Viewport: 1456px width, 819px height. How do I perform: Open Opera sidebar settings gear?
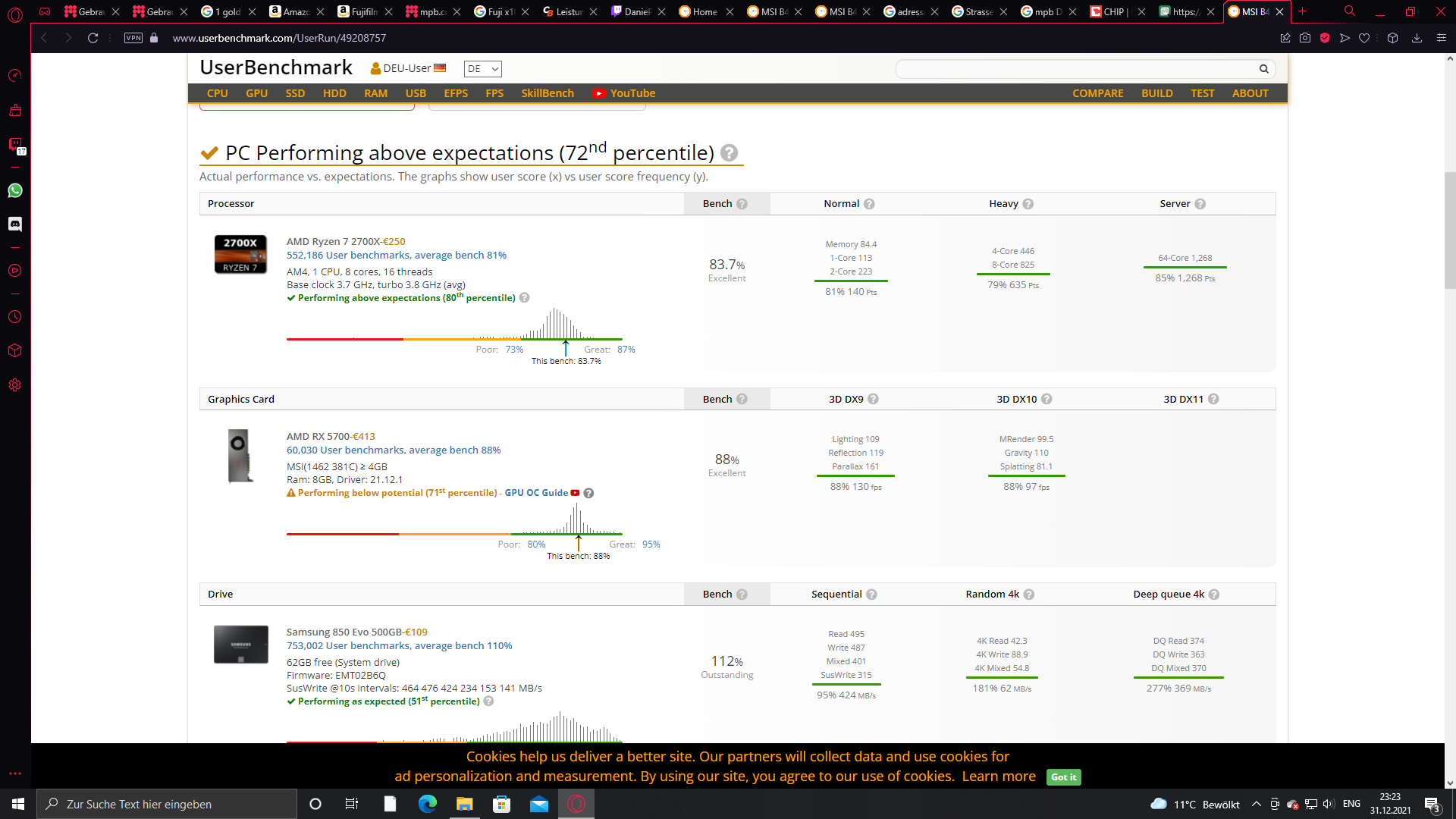pyautogui.click(x=15, y=385)
